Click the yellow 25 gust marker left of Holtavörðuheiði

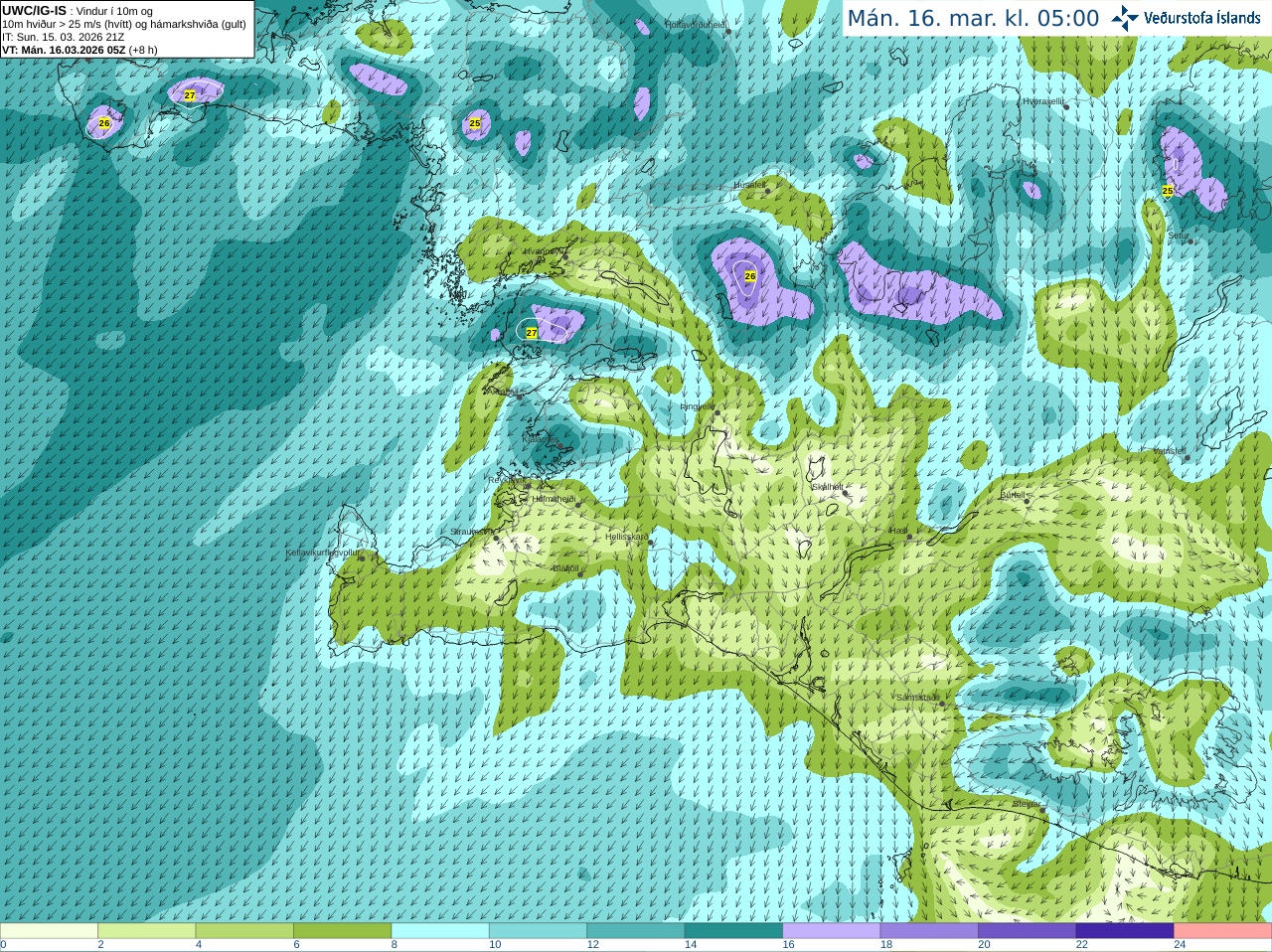tap(475, 123)
